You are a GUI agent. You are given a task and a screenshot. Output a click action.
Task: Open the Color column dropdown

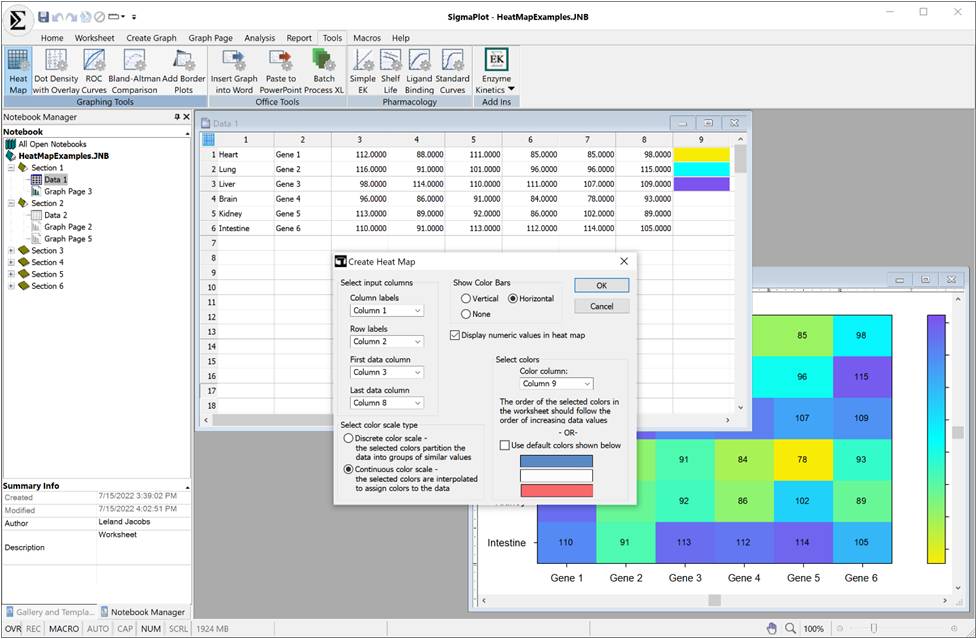pyautogui.click(x=556, y=383)
